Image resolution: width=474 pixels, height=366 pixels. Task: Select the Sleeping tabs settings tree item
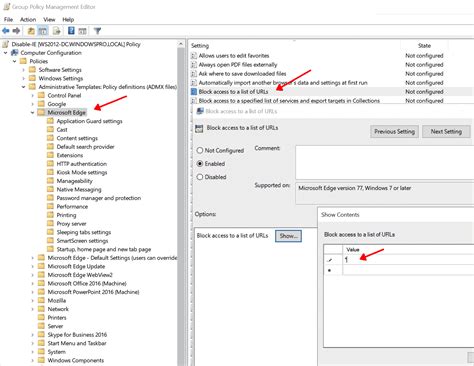coord(84,232)
